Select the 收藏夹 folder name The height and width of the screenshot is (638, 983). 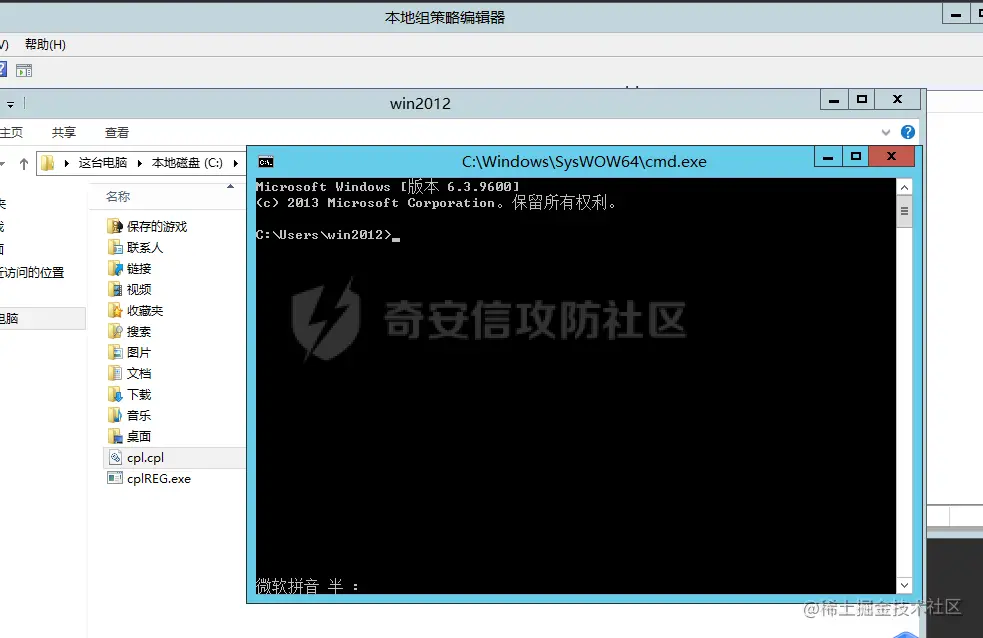tap(145, 311)
